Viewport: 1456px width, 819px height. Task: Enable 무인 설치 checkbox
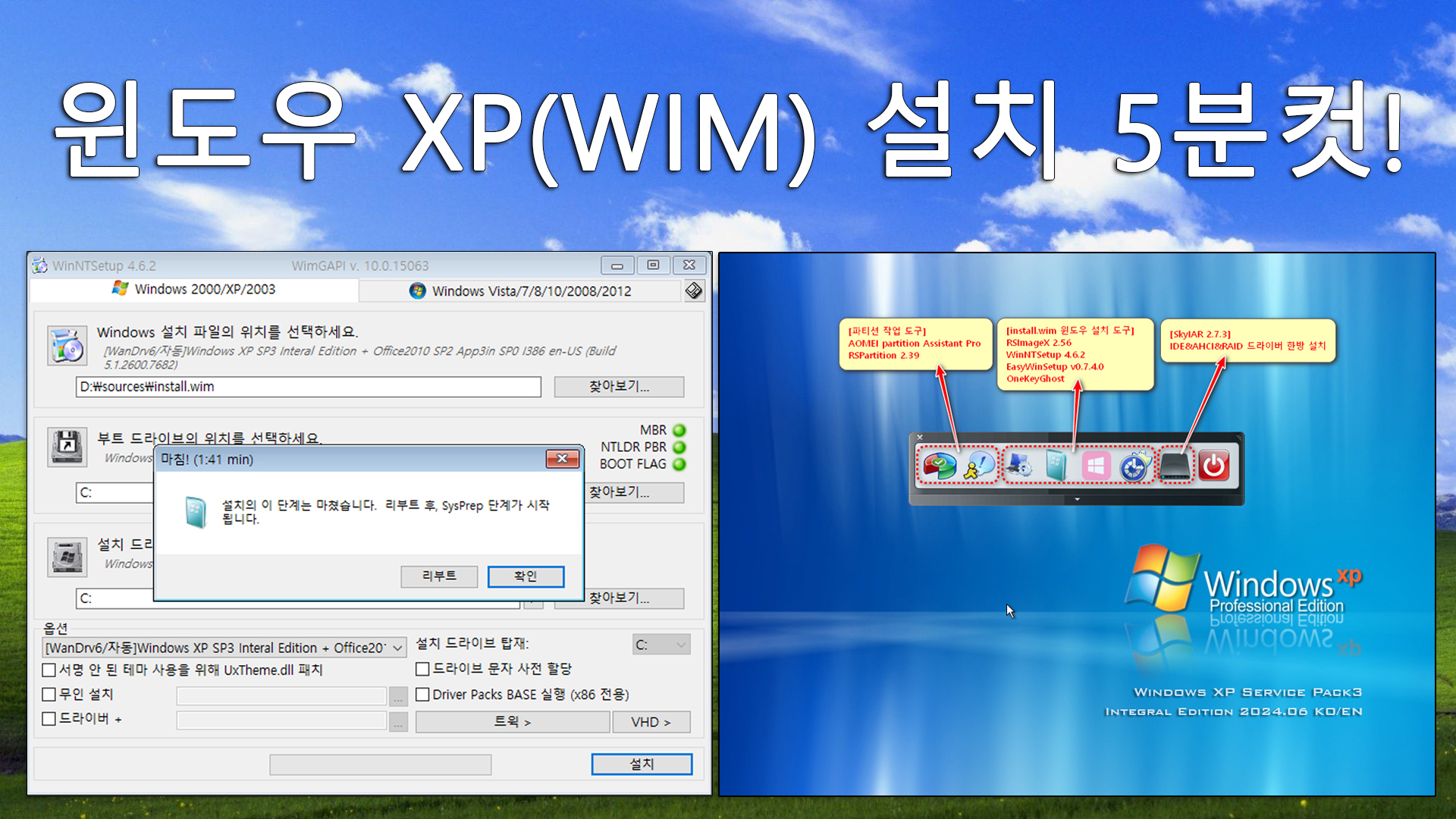click(49, 695)
